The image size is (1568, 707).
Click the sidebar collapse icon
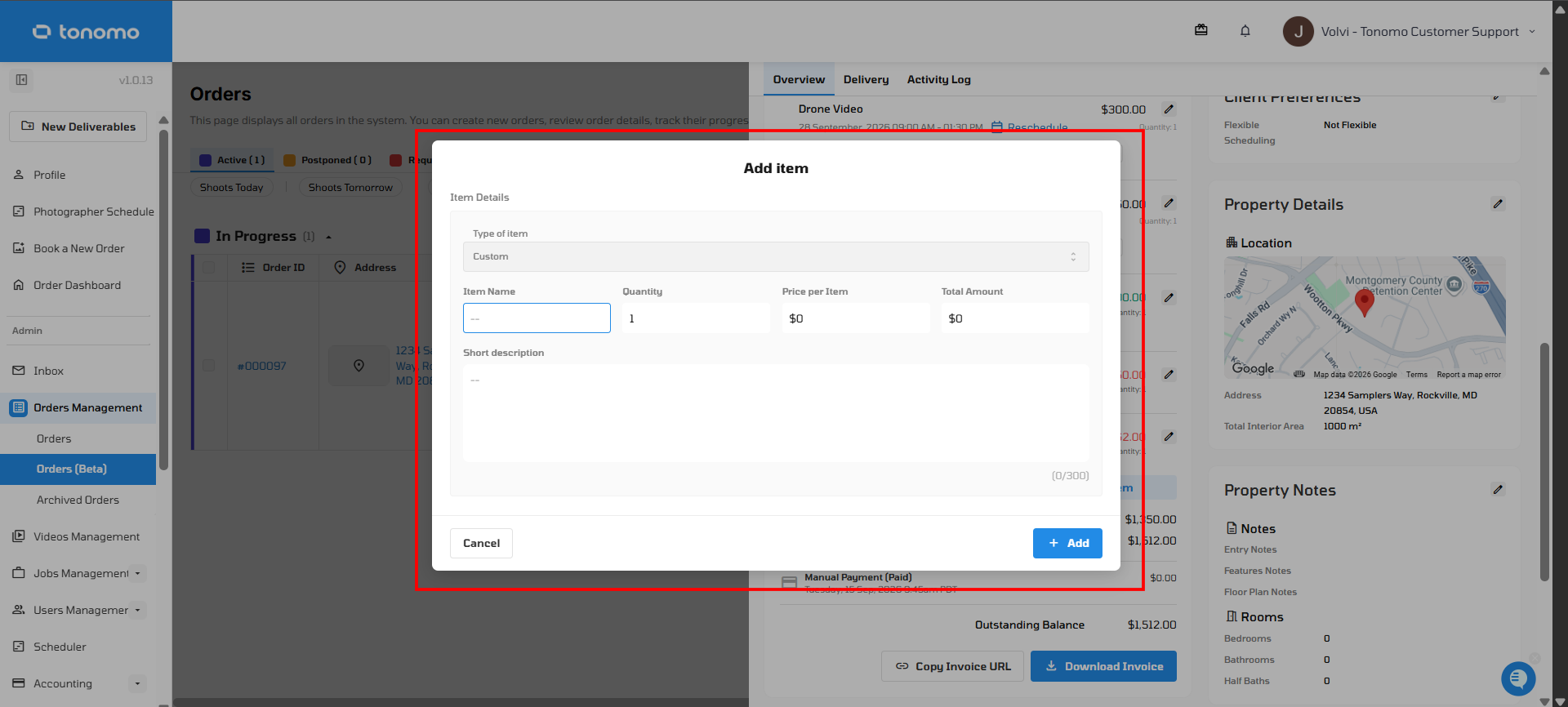(22, 80)
